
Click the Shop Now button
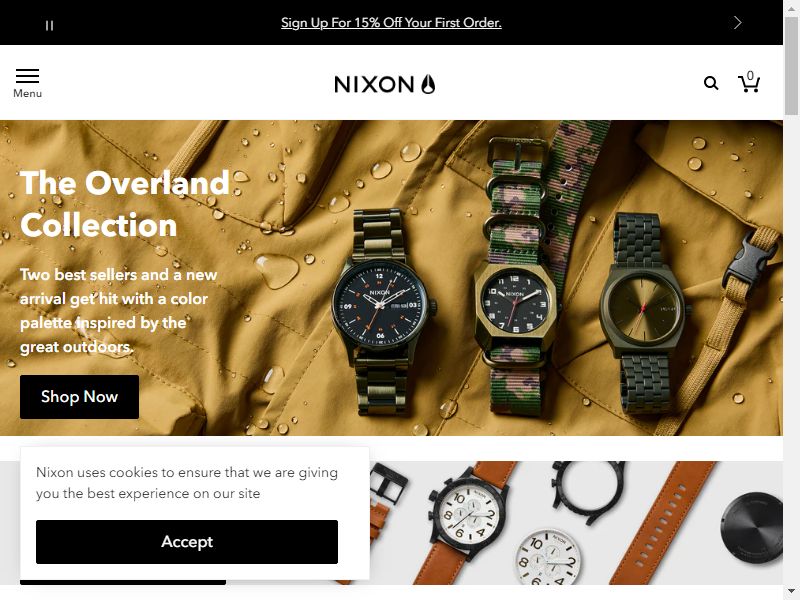(79, 397)
